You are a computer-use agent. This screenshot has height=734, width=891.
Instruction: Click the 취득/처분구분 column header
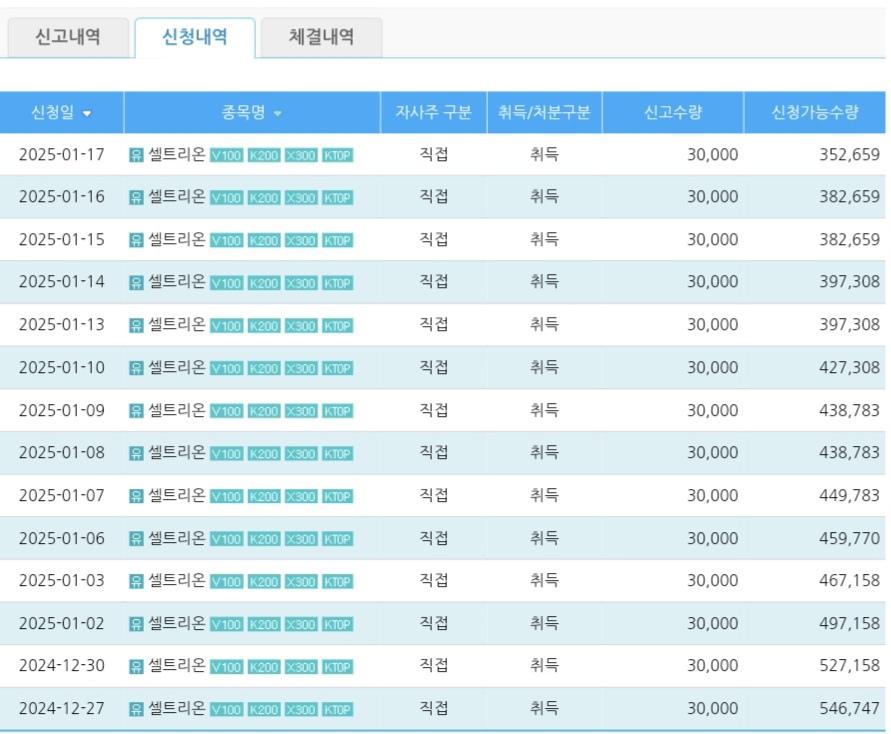544,112
